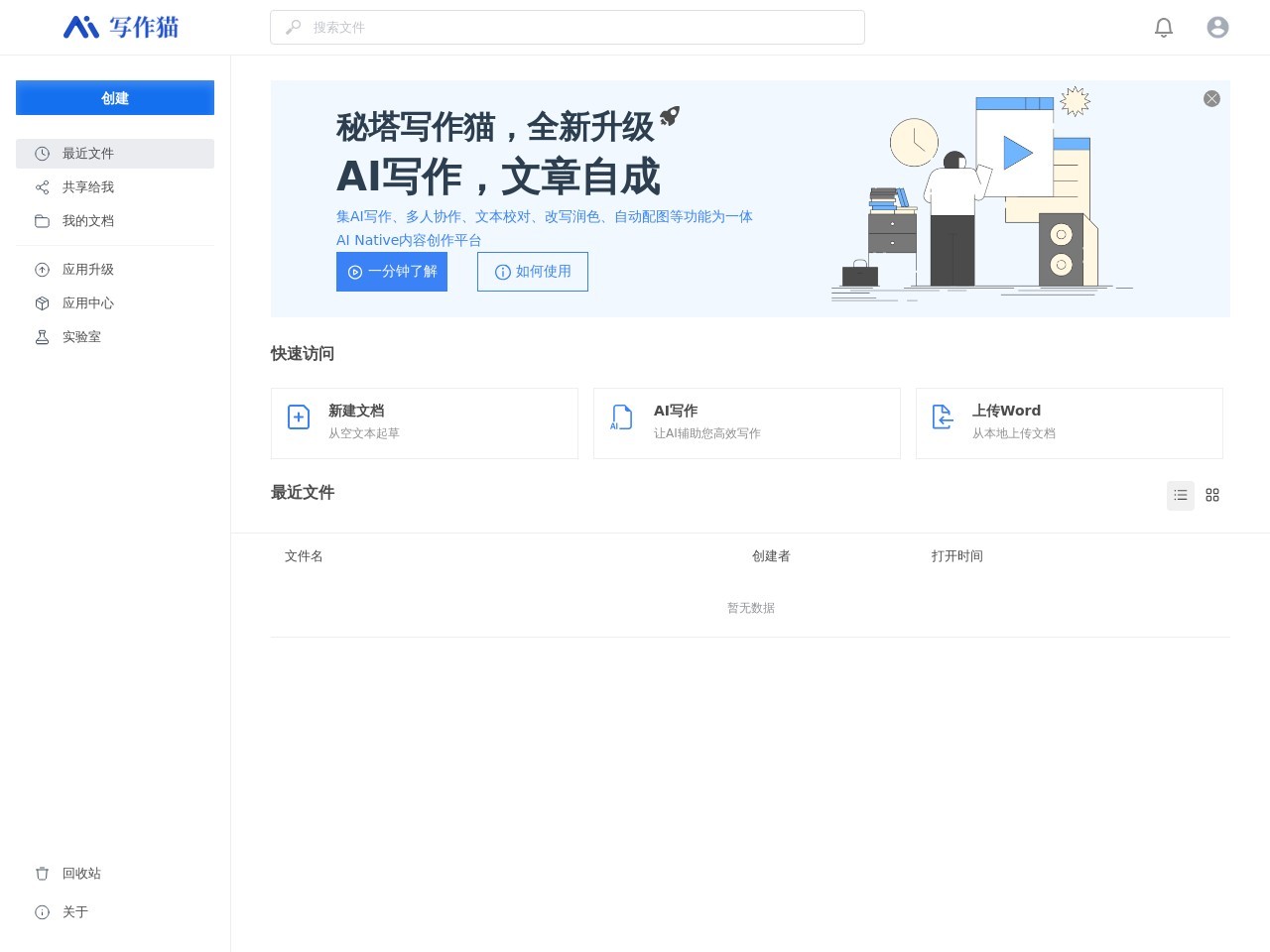Click the cube icon beside 应用中心
Screen dimensions: 1270x952
click(42, 303)
